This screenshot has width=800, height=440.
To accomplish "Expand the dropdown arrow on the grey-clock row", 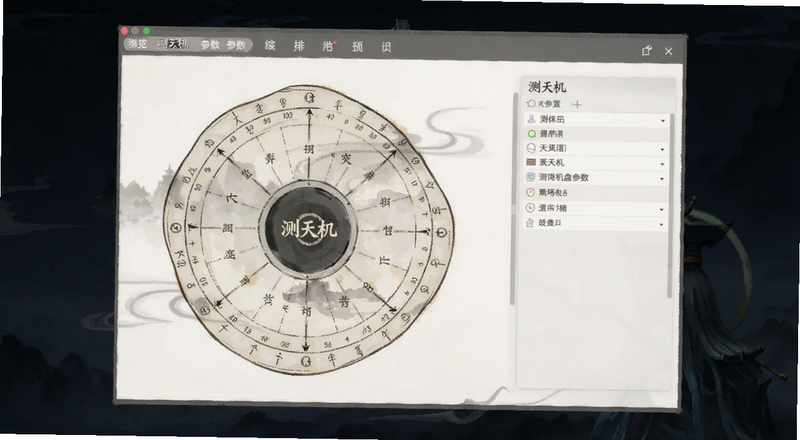I will point(662,209).
